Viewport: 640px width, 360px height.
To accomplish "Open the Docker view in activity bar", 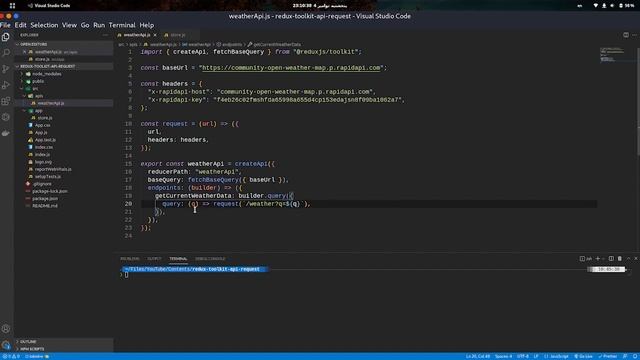I will coord(6,133).
